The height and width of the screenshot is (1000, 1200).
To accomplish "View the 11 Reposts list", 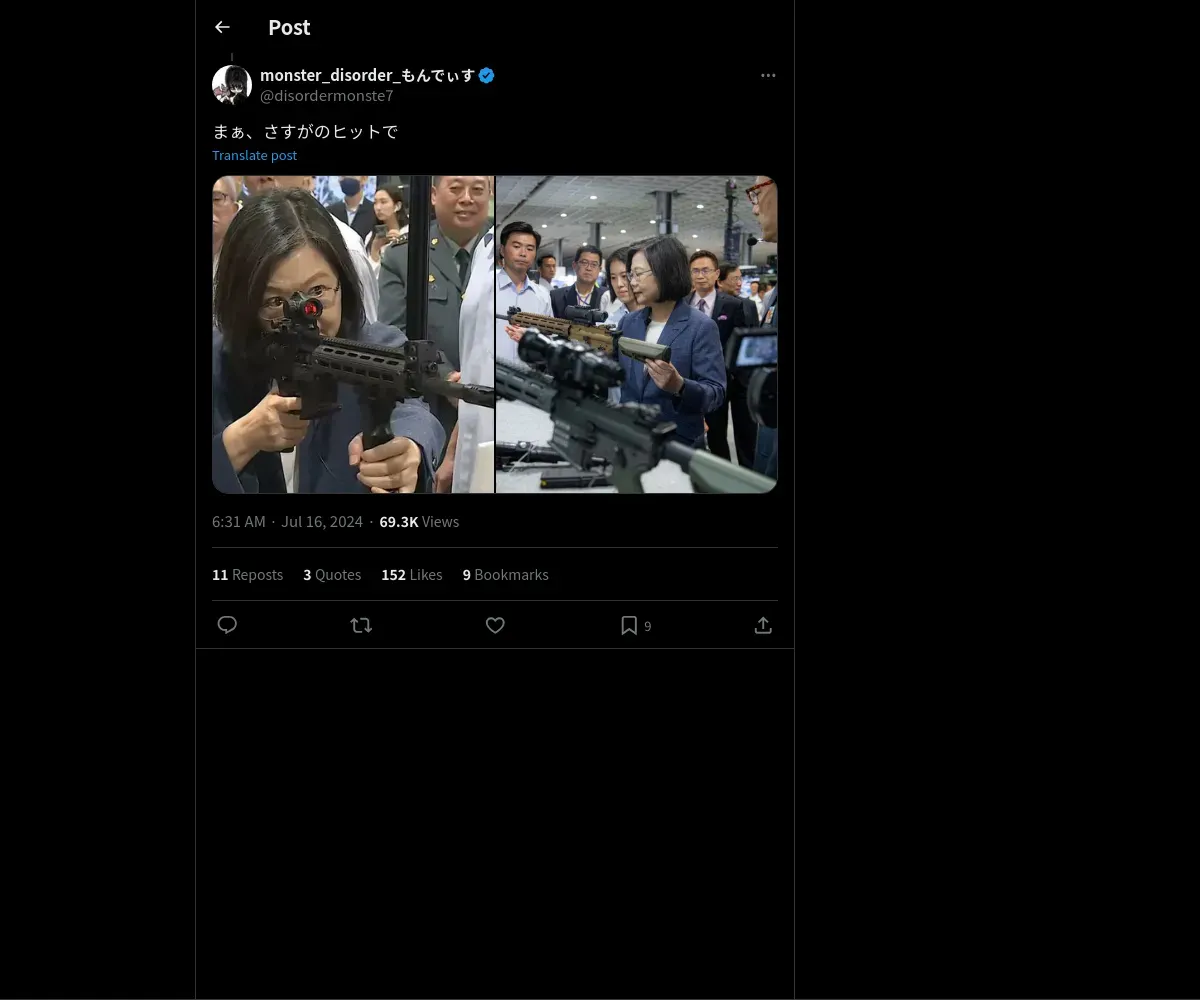I will pos(247,574).
